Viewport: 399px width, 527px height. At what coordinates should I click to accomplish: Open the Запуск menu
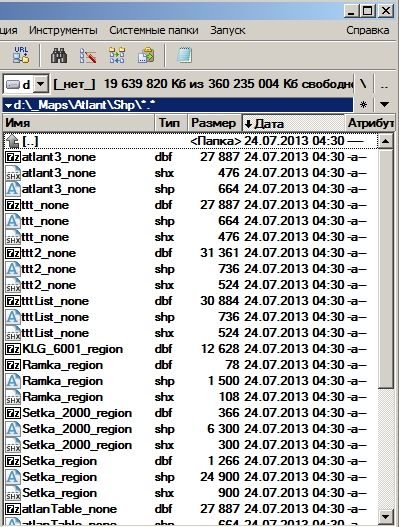228,31
